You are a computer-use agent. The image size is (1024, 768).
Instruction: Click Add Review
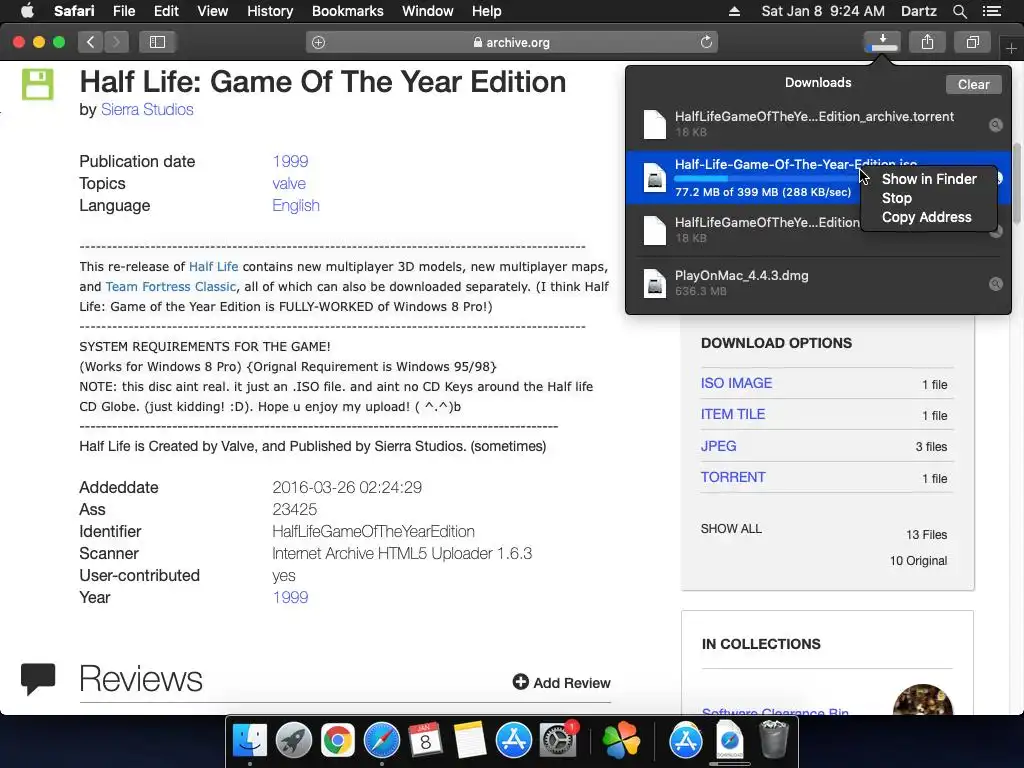tap(562, 682)
